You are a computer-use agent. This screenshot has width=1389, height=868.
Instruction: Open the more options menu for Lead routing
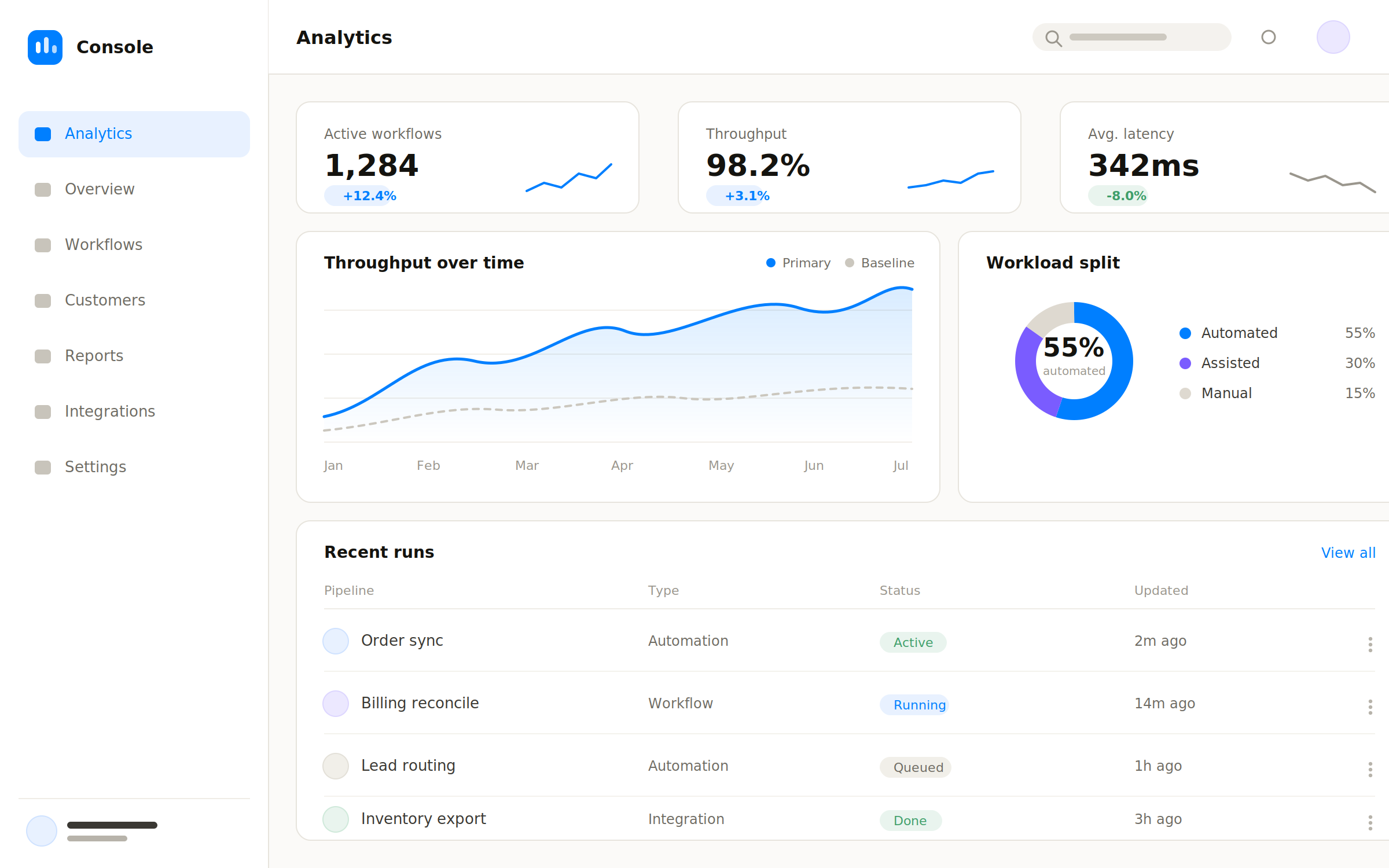(x=1370, y=769)
